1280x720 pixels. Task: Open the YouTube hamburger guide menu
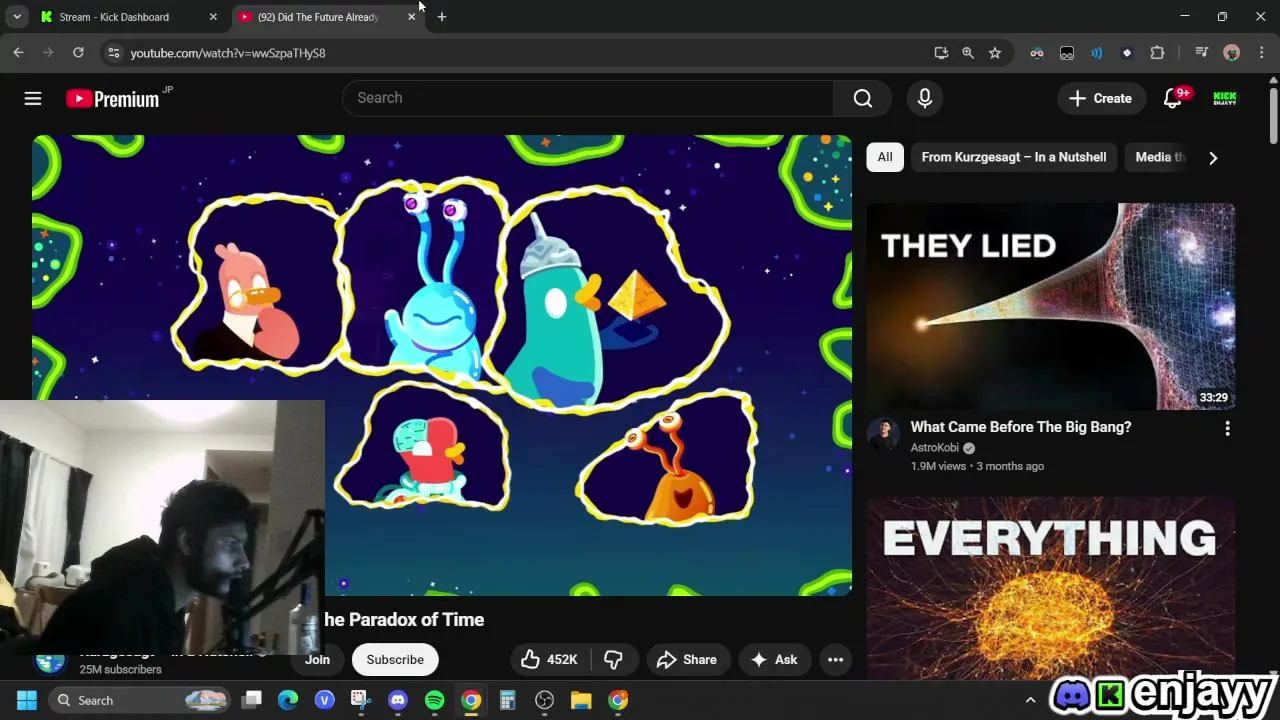click(x=33, y=98)
